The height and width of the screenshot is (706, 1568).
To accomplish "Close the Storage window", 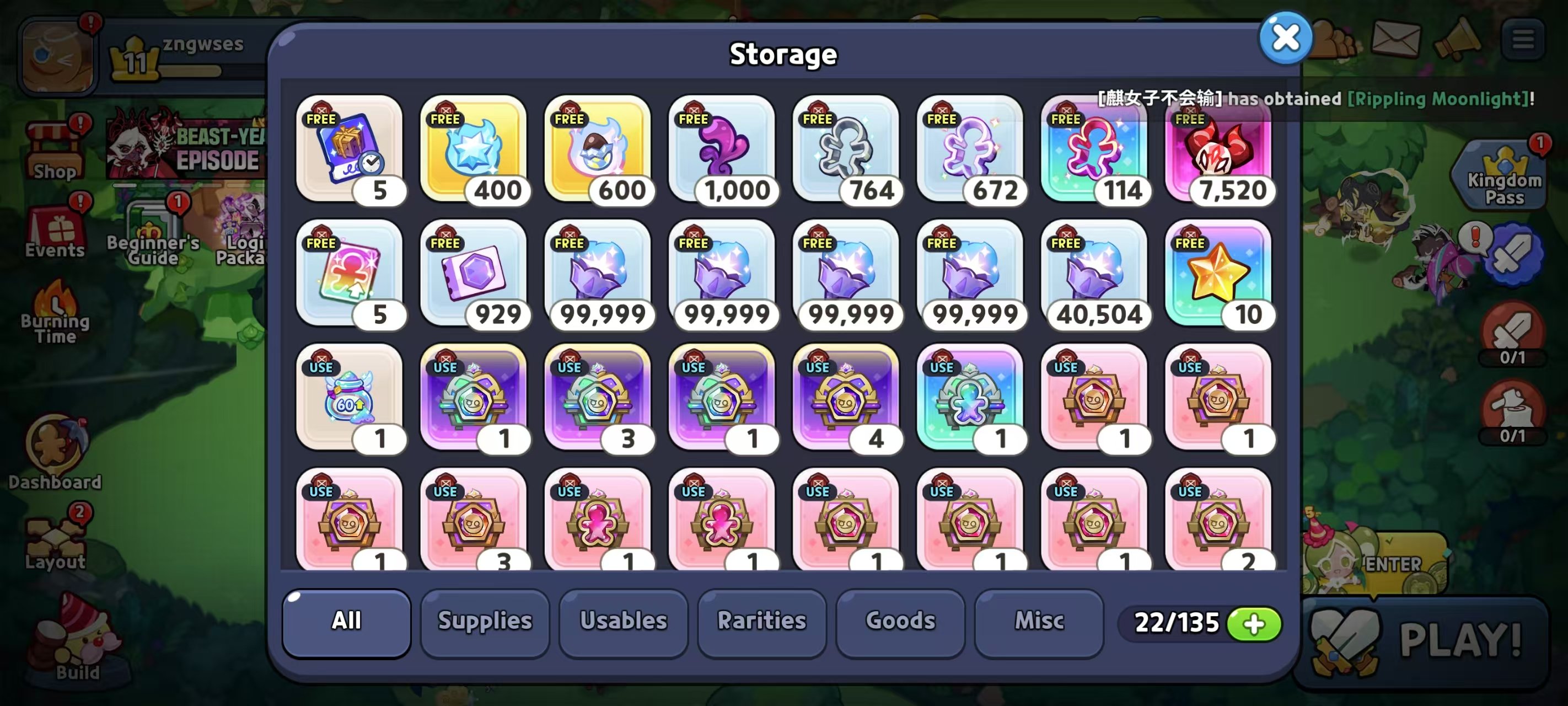I will [x=1286, y=38].
